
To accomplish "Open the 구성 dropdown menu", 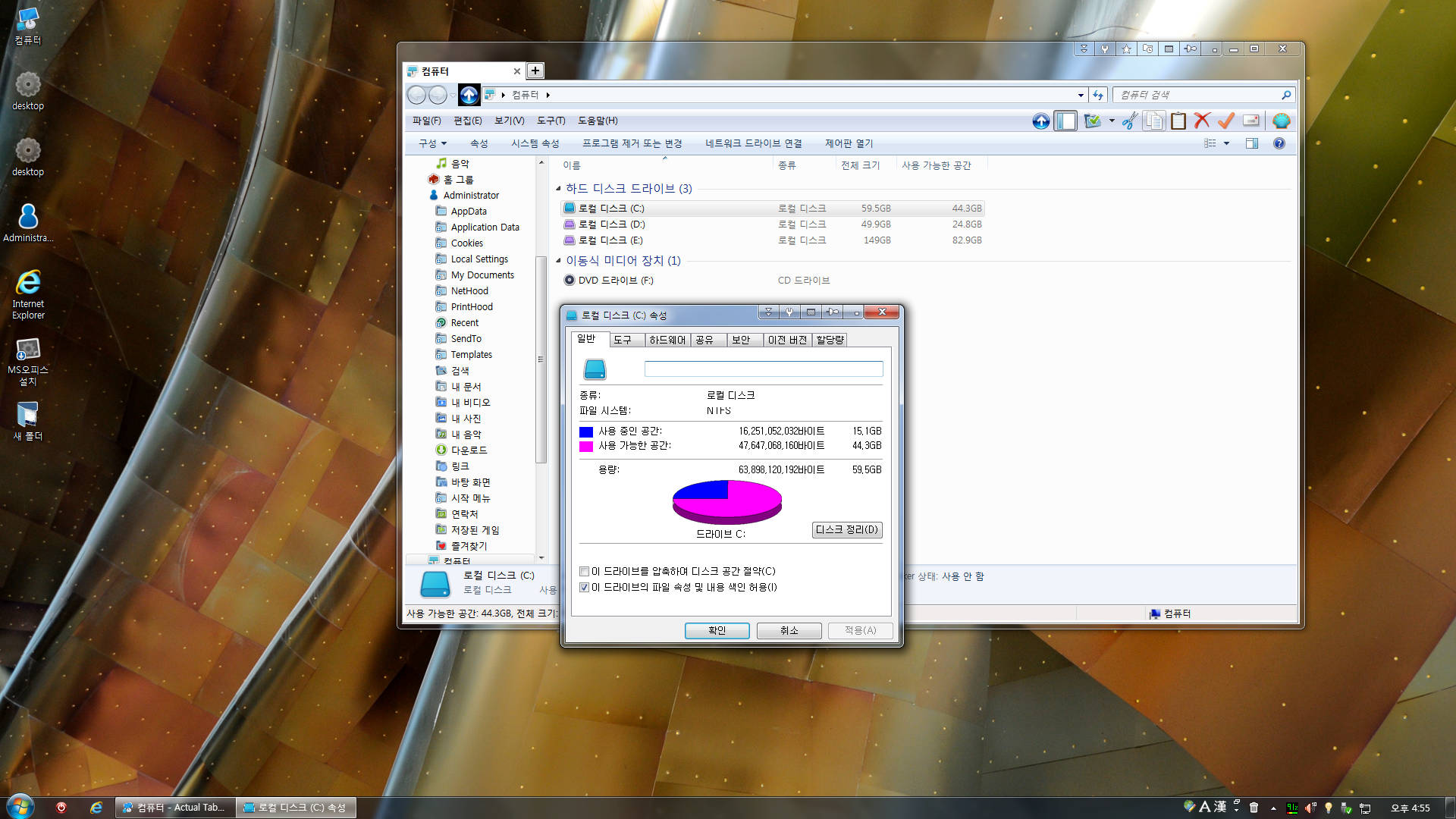I will 432,143.
